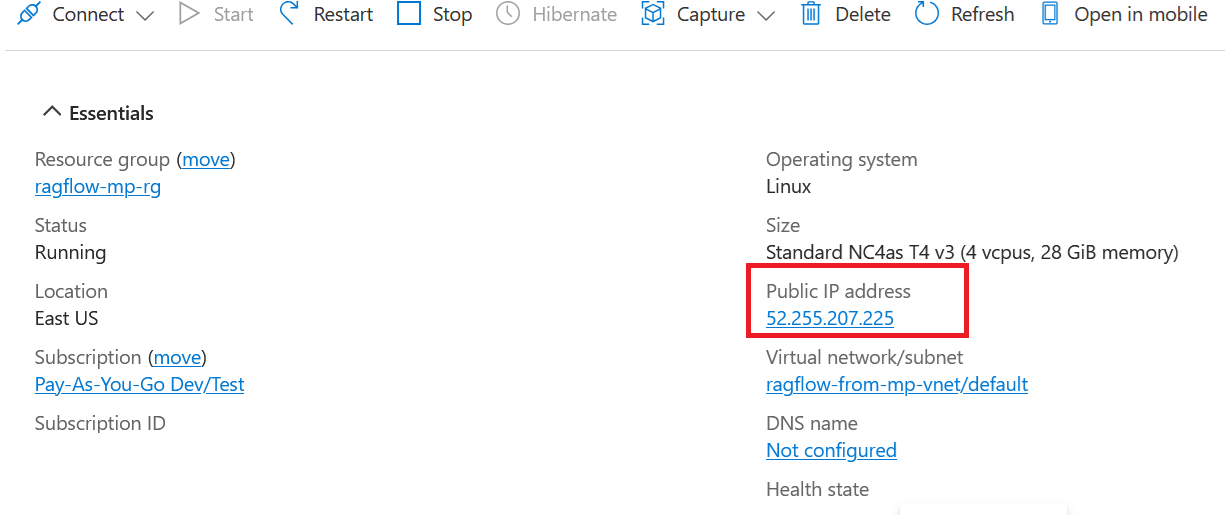Open public IP address 52.255.207.225 link
Image resolution: width=1225 pixels, height=515 pixels.
click(830, 319)
